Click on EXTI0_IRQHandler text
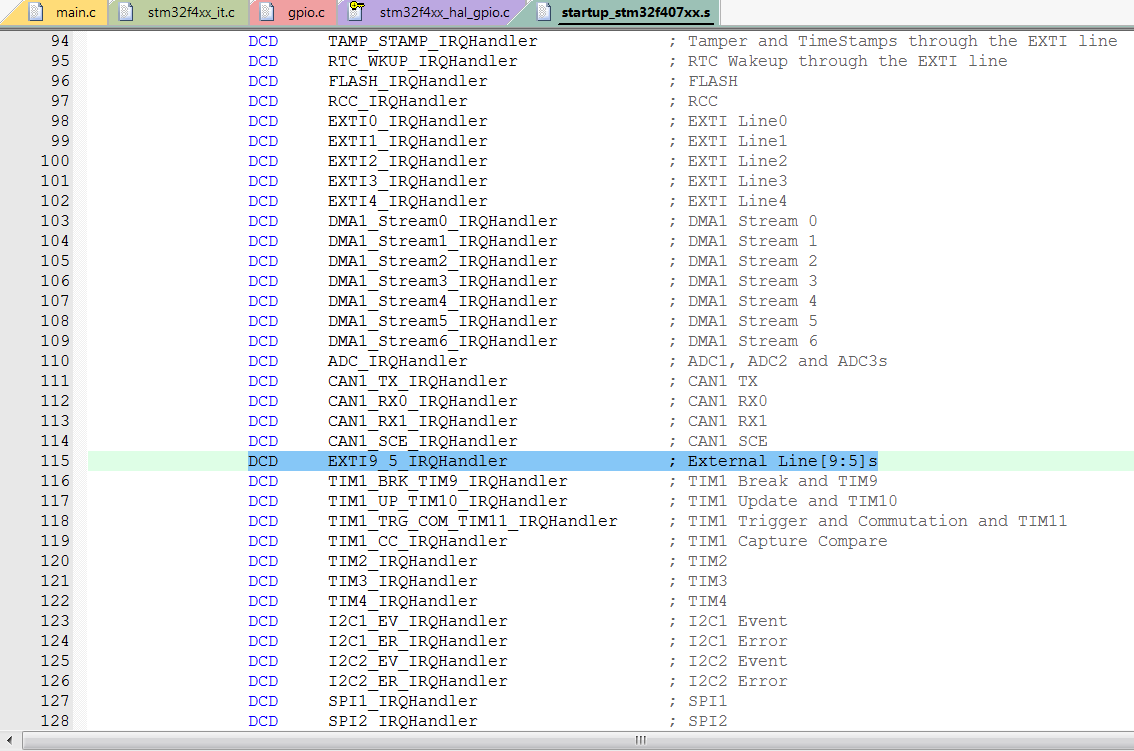Screen dimensions: 1134x751 tap(407, 121)
